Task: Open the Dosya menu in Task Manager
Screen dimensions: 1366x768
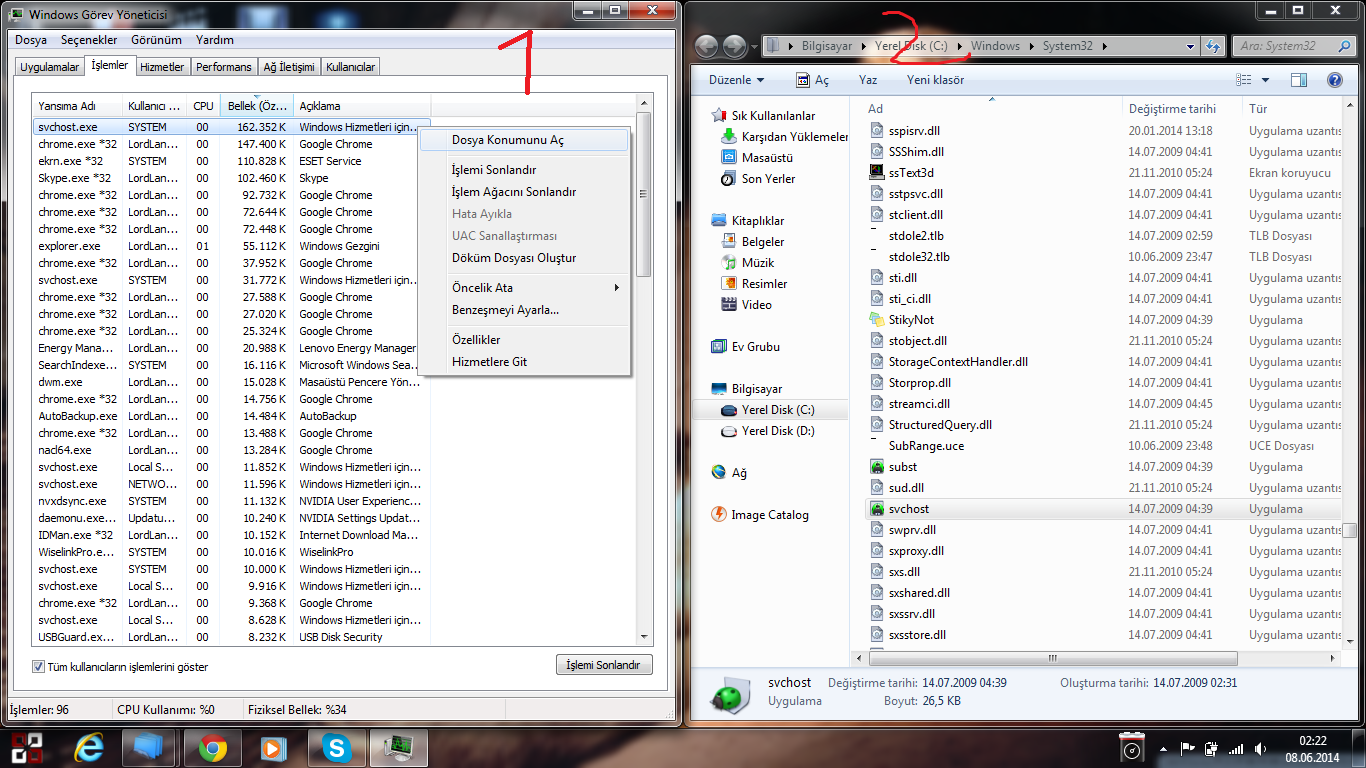Action: pyautogui.click(x=31, y=40)
